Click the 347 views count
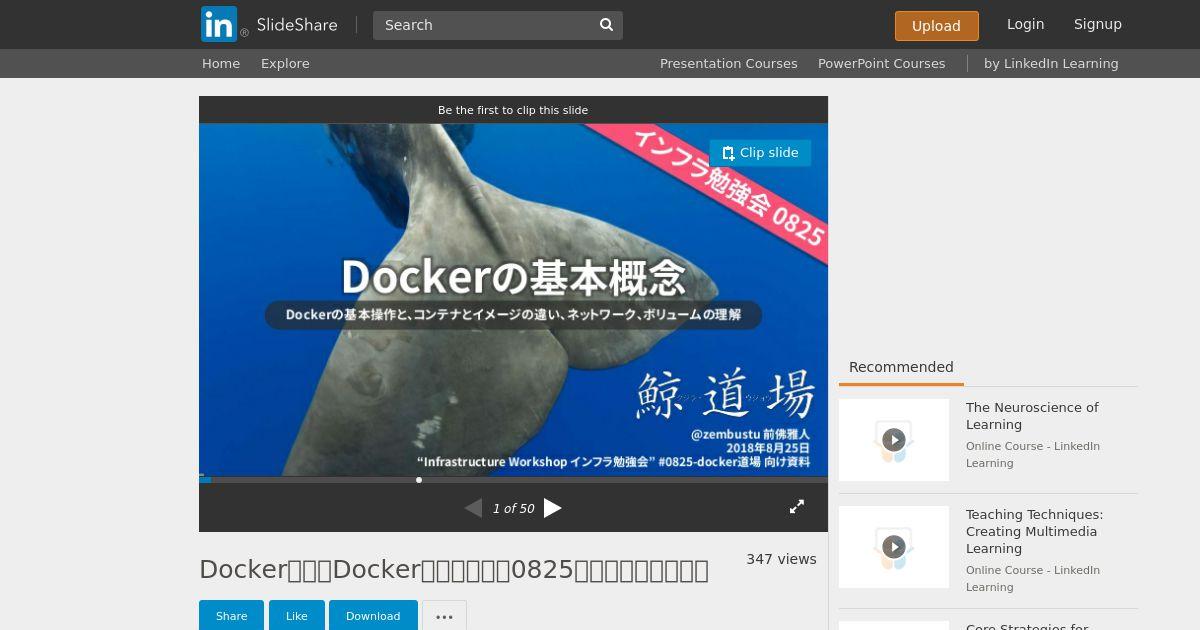The height and width of the screenshot is (630, 1200). (781, 559)
